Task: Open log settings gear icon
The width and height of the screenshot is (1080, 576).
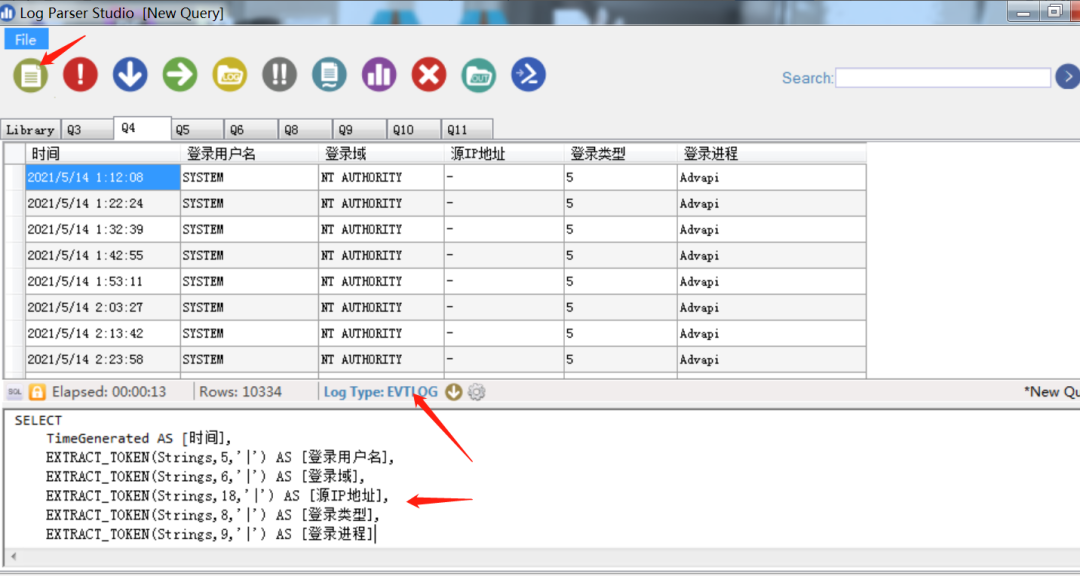Action: (x=477, y=392)
